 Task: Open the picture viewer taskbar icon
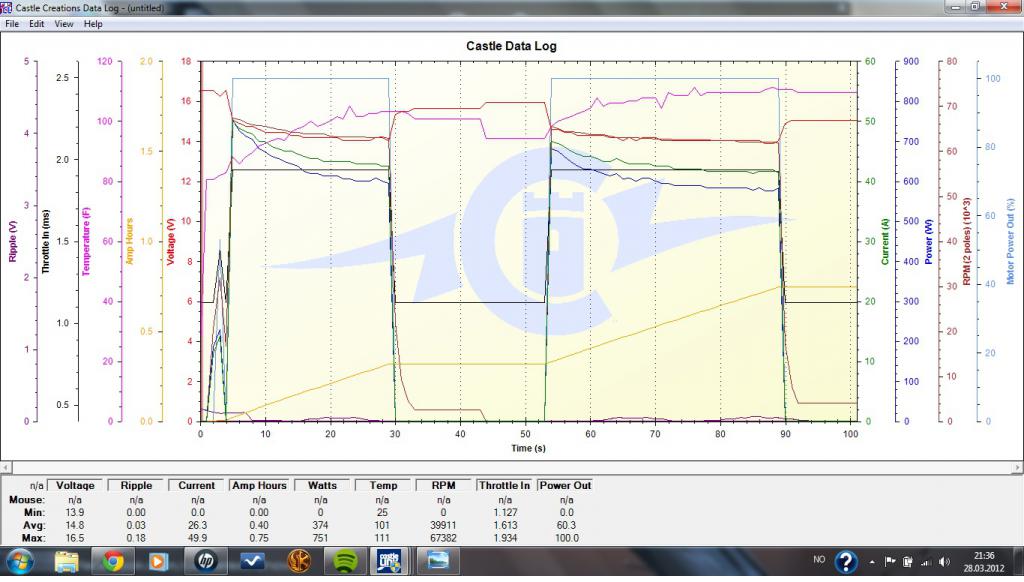click(437, 561)
